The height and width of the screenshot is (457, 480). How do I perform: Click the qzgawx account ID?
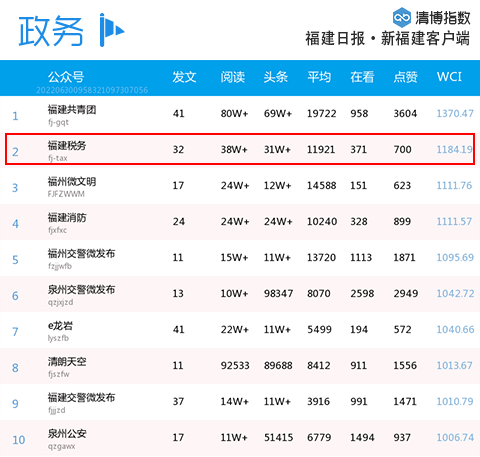click(x=61, y=446)
